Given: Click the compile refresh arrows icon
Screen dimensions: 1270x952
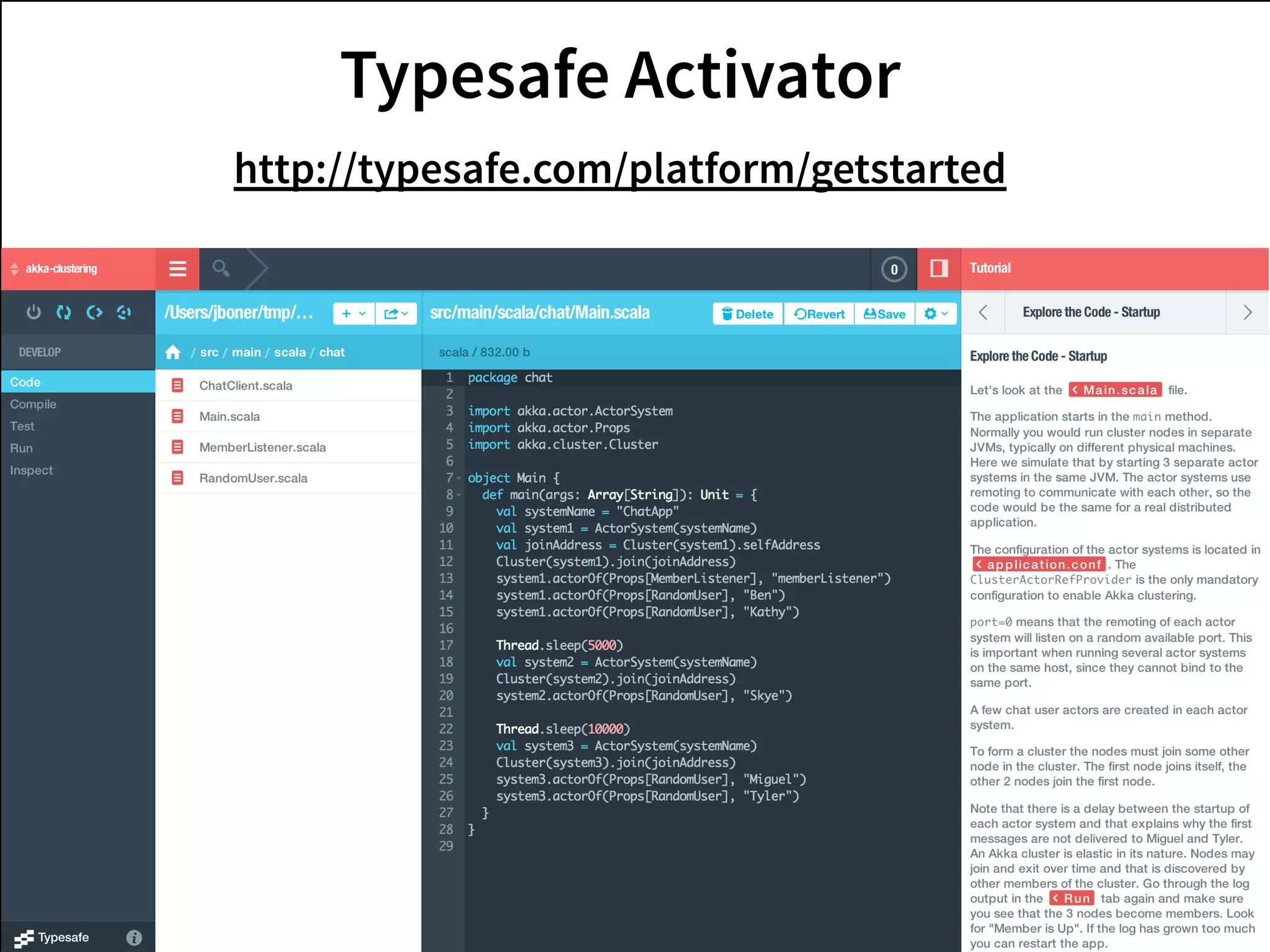Looking at the screenshot, I should pos(64,312).
